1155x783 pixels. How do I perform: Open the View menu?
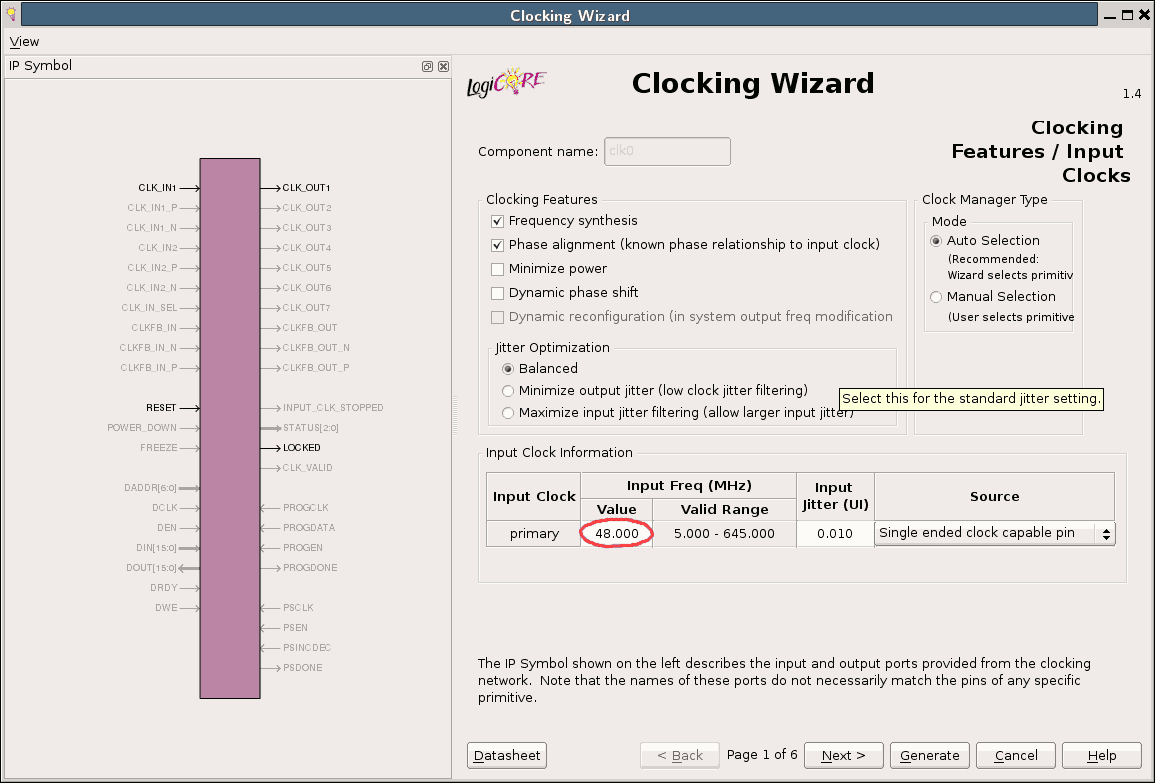pyautogui.click(x=24, y=41)
